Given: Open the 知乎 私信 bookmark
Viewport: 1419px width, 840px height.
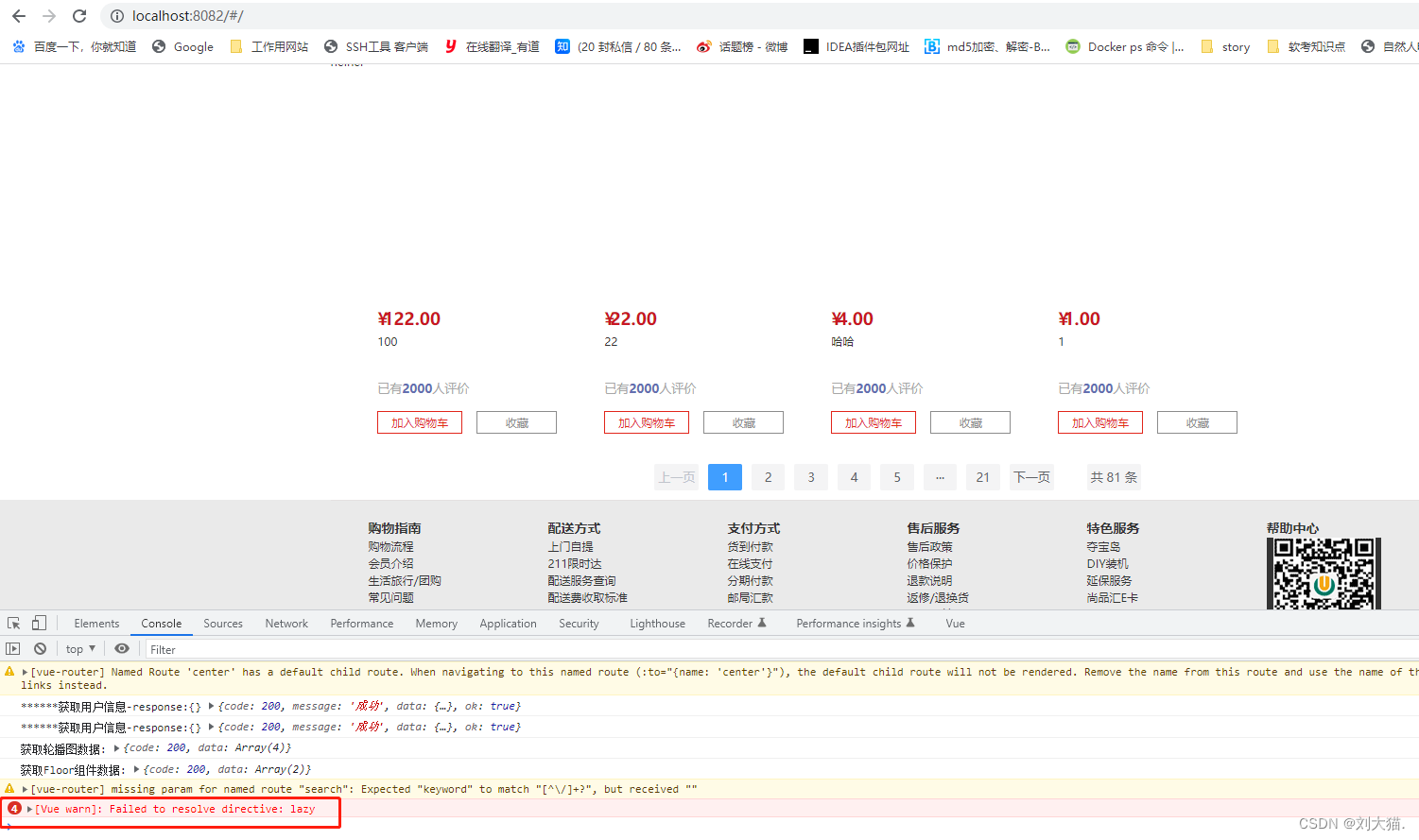Looking at the screenshot, I should tap(618, 46).
